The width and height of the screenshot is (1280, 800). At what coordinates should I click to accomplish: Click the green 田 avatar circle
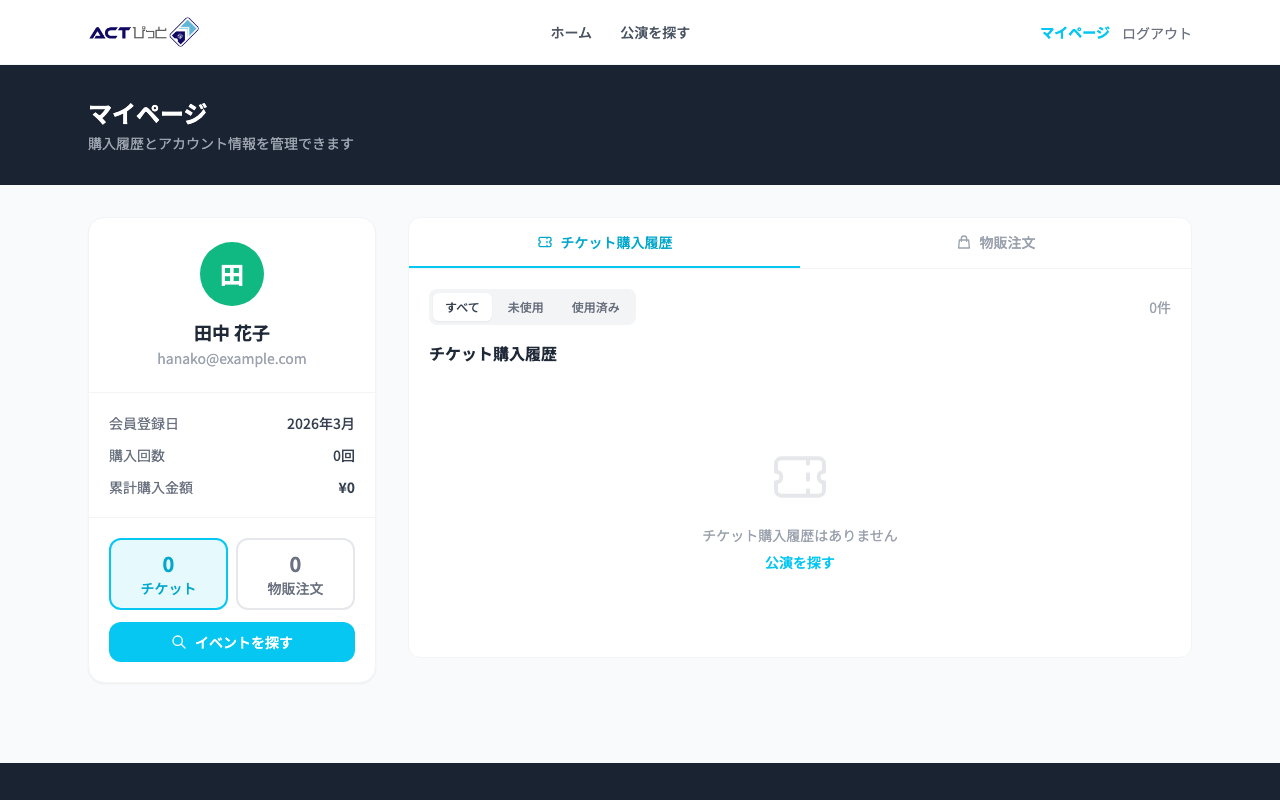232,273
